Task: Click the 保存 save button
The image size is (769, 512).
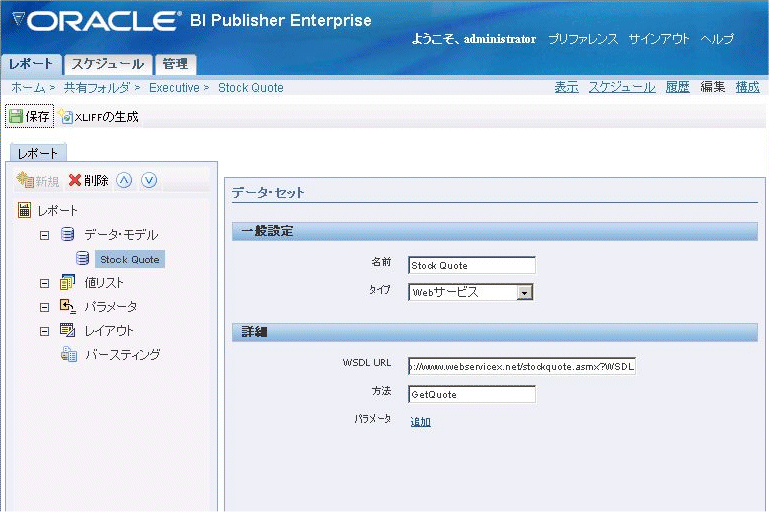Action: 29,116
